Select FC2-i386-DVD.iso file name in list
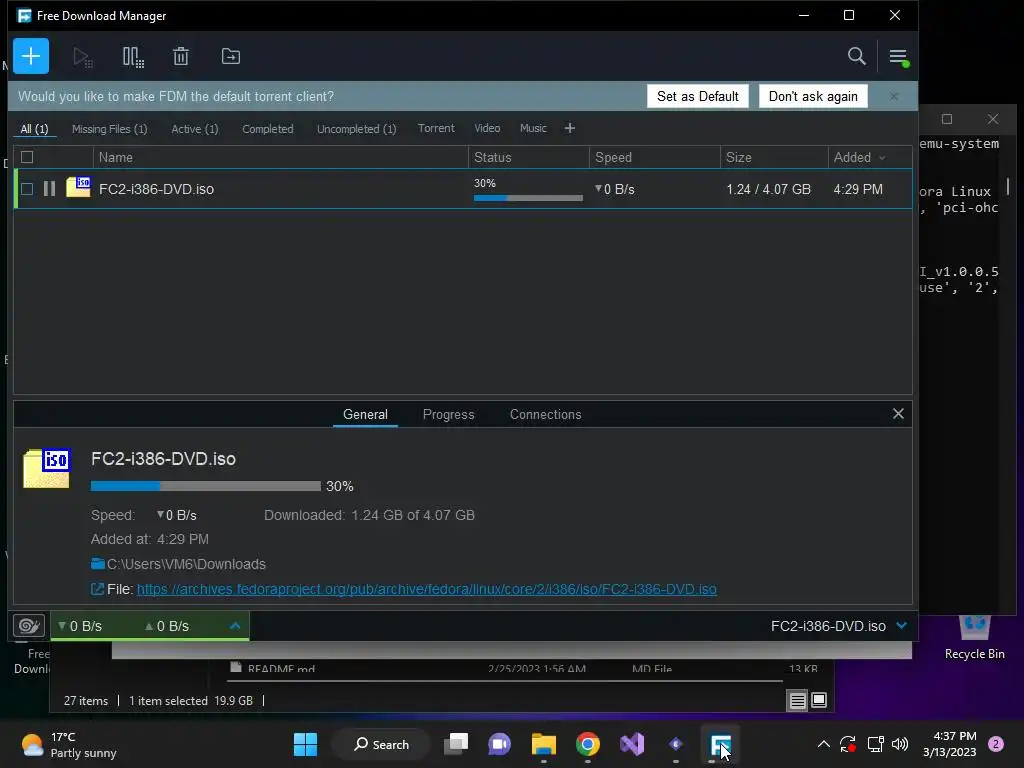1024x768 pixels. [x=156, y=189]
